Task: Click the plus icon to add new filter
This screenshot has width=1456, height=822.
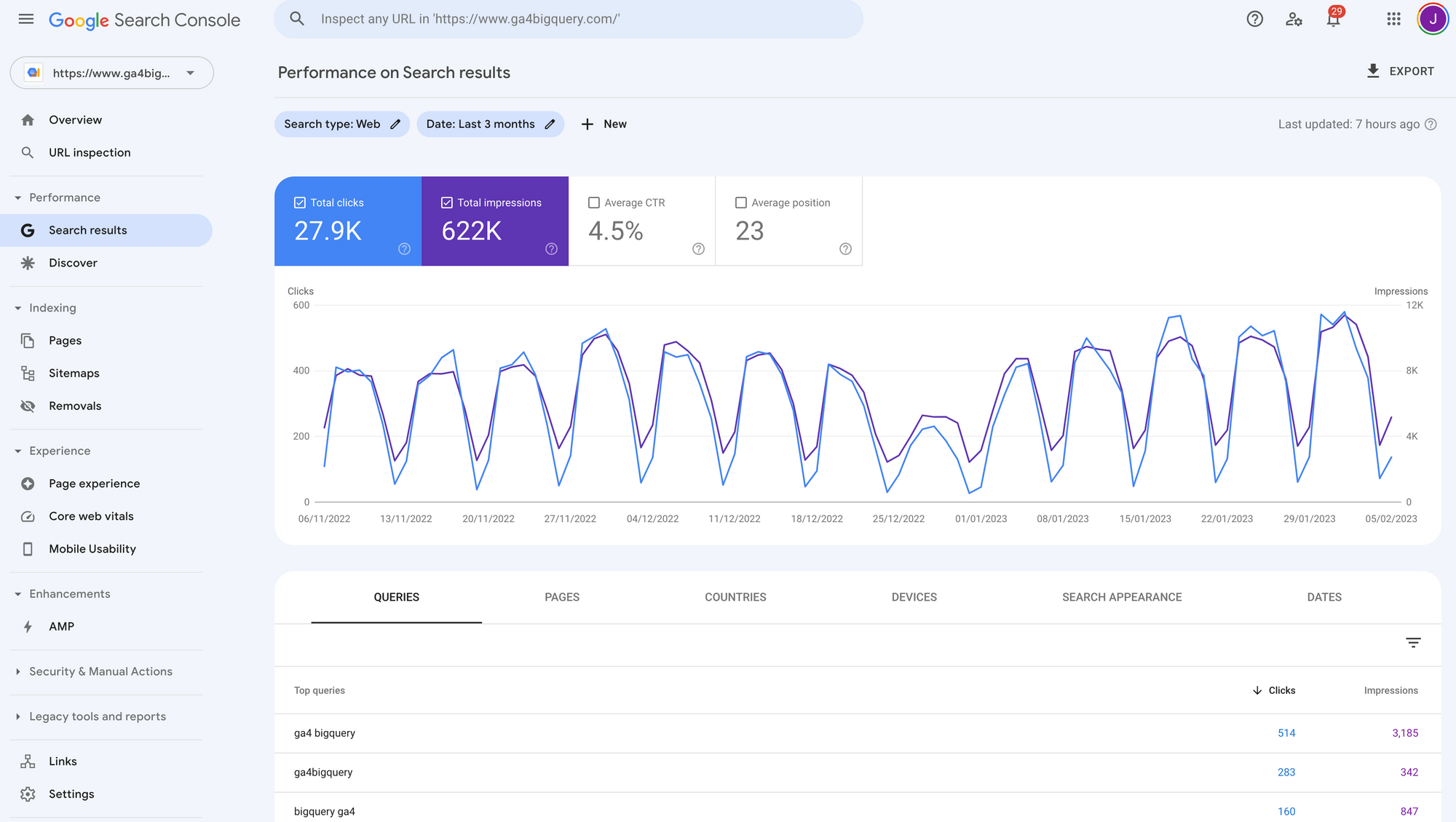Action: pyautogui.click(x=587, y=124)
